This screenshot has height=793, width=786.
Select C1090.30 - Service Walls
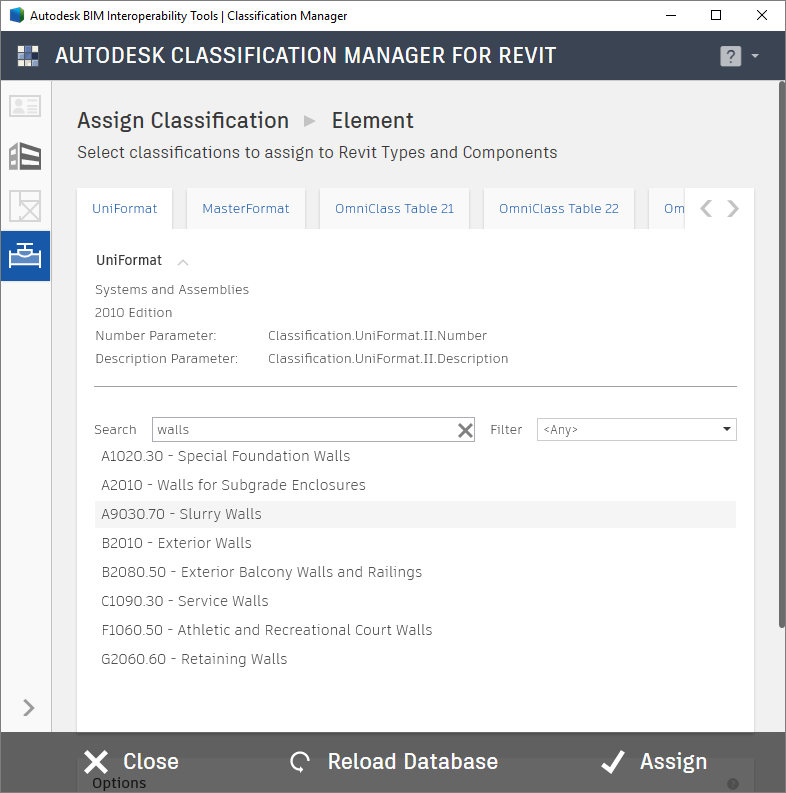415,601
